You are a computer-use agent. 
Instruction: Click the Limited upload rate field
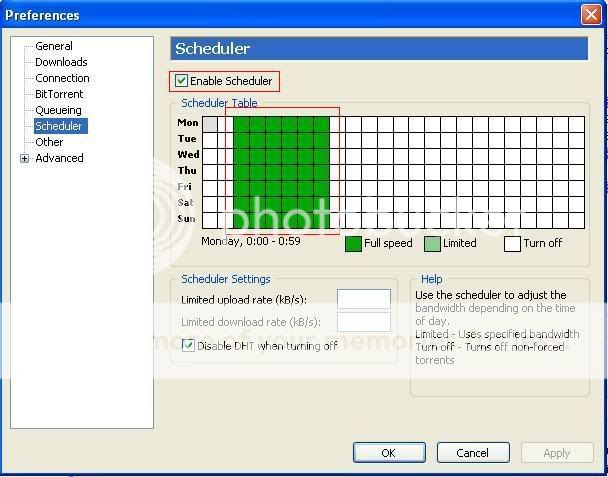(364, 299)
